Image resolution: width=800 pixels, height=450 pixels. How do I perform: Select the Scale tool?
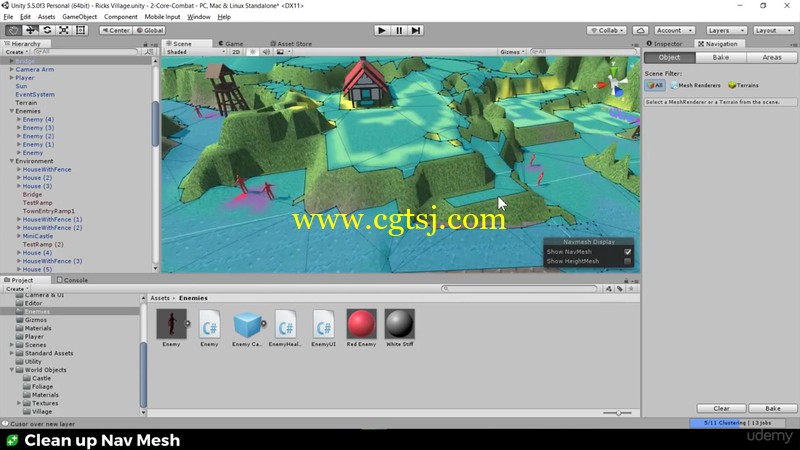click(x=64, y=30)
